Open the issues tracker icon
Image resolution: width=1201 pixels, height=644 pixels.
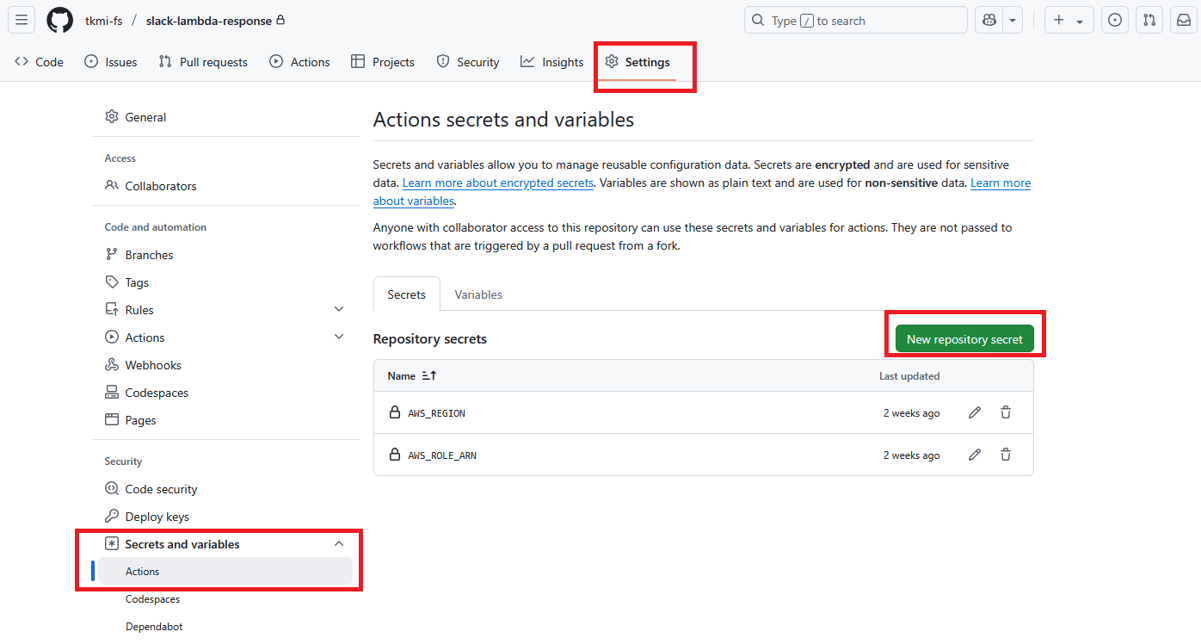pos(1114,19)
